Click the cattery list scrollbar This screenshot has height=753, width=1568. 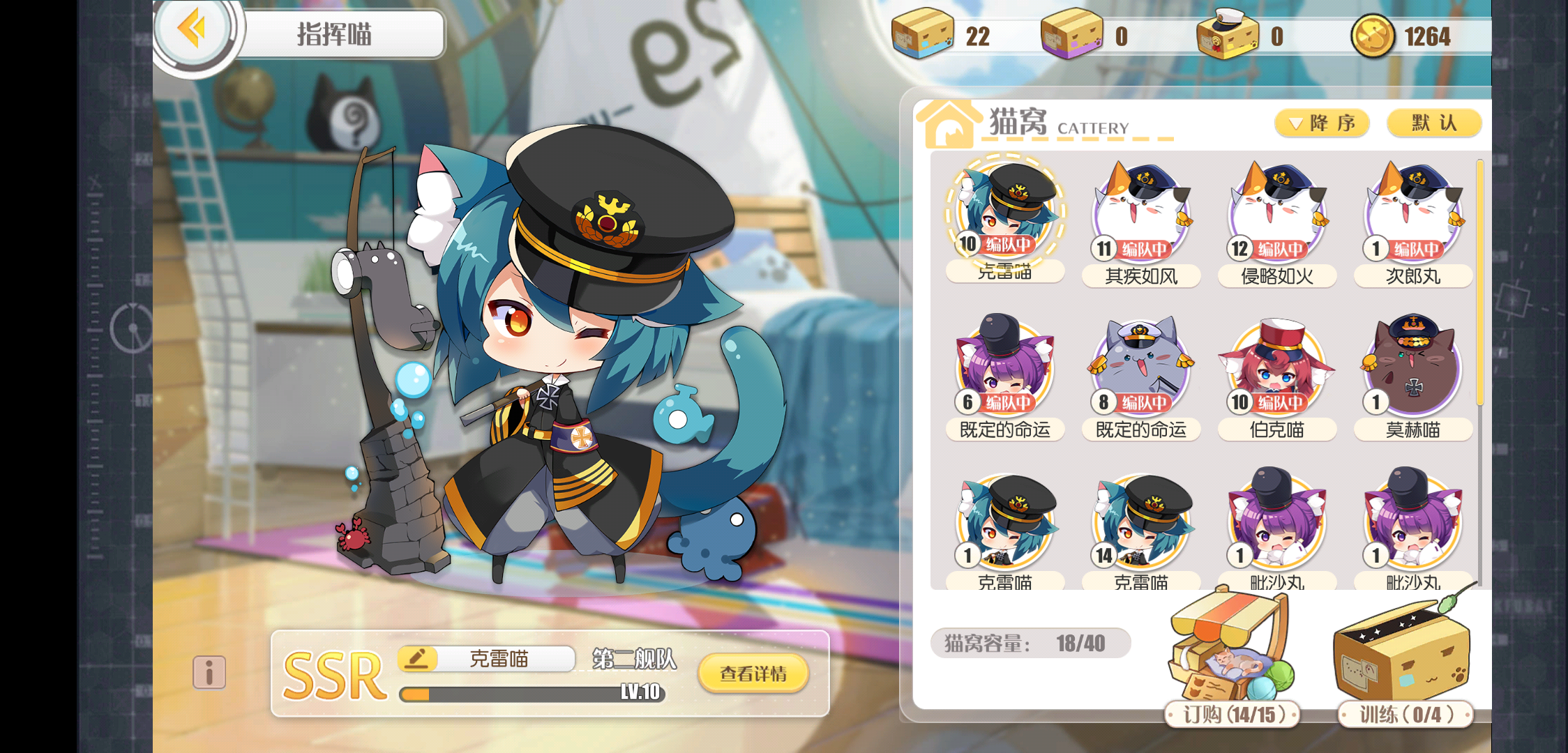pos(1479,282)
